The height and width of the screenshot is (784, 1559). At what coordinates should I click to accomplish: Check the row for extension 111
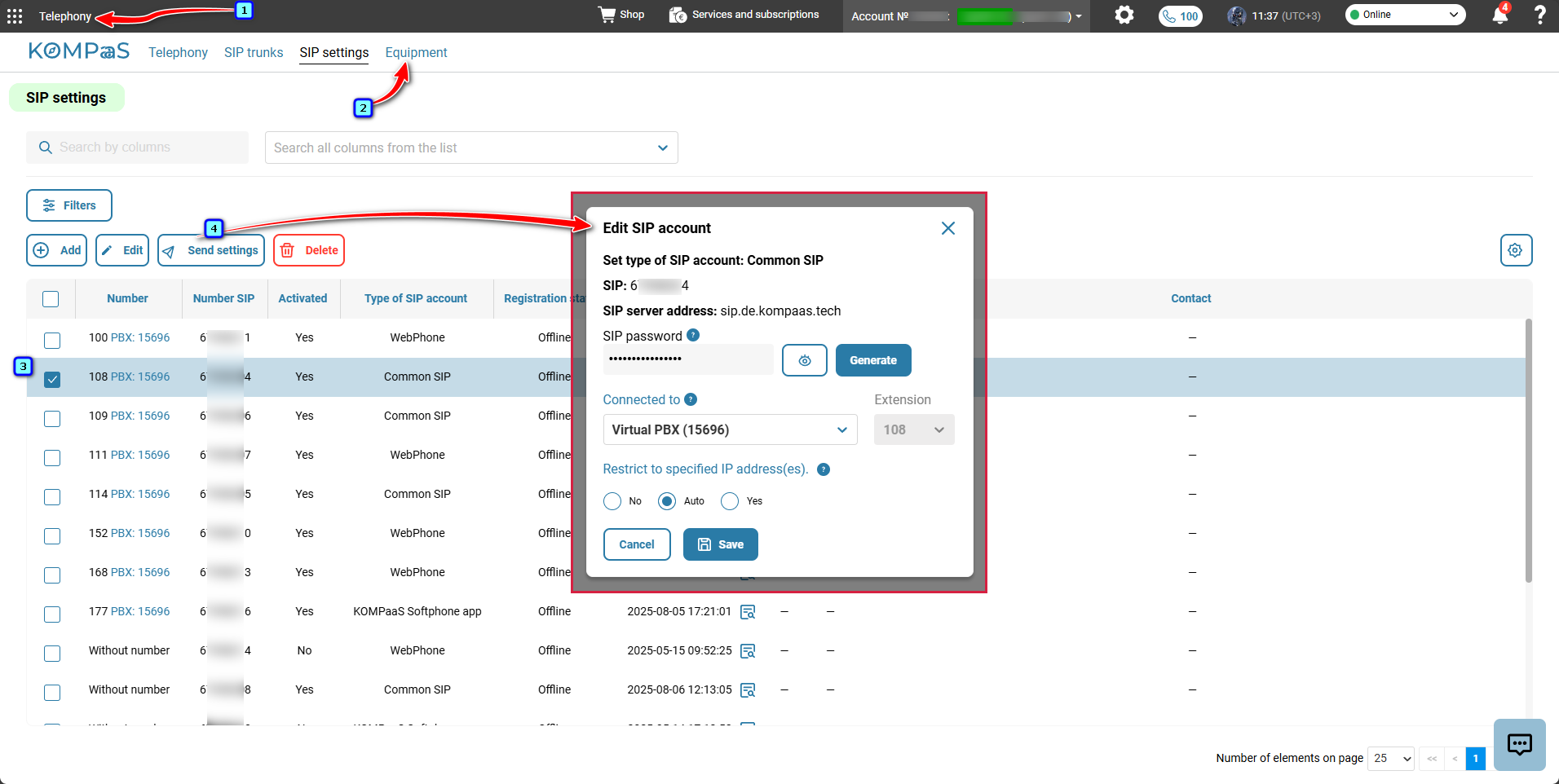52,458
